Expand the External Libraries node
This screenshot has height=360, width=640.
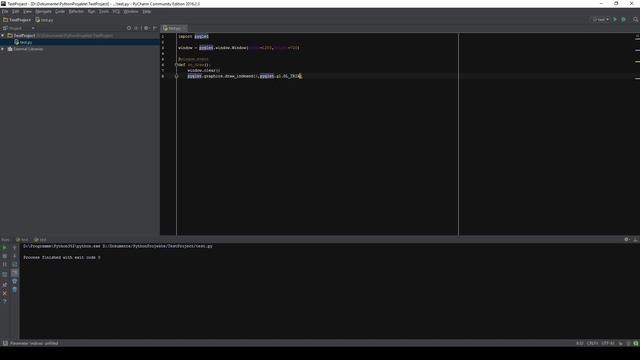click(3, 49)
